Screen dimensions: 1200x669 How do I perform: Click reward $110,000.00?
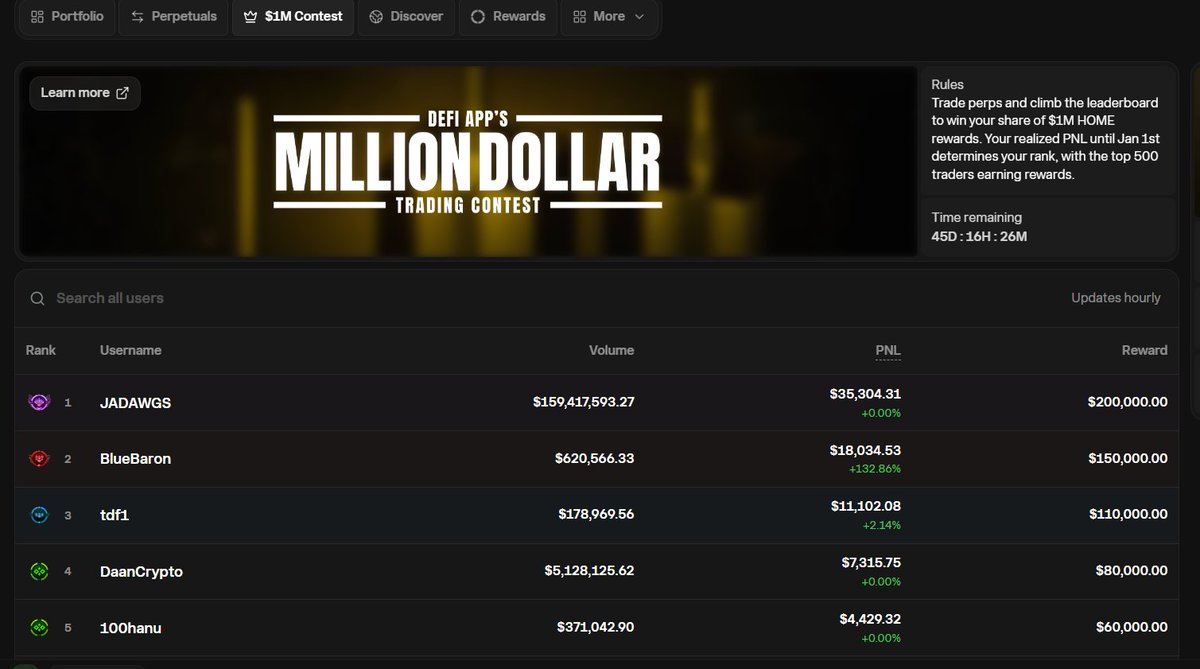pyautogui.click(x=1128, y=515)
